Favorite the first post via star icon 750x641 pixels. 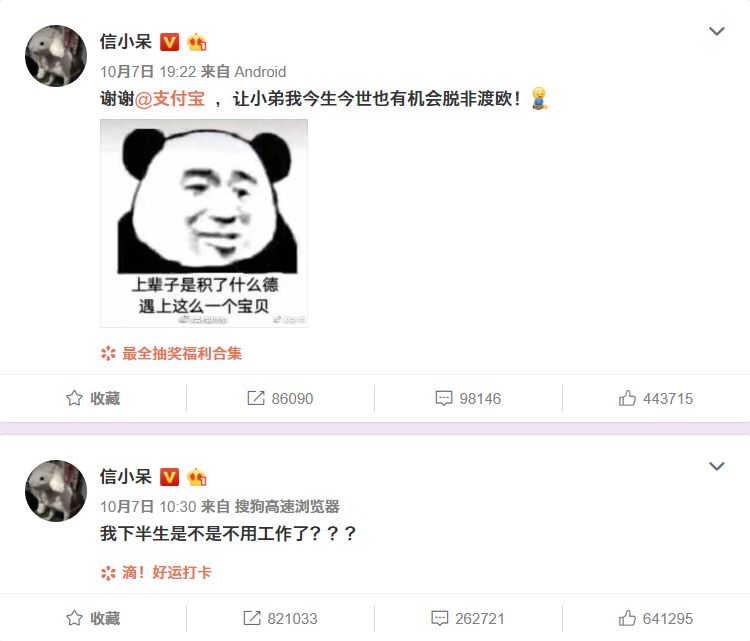[x=93, y=398]
